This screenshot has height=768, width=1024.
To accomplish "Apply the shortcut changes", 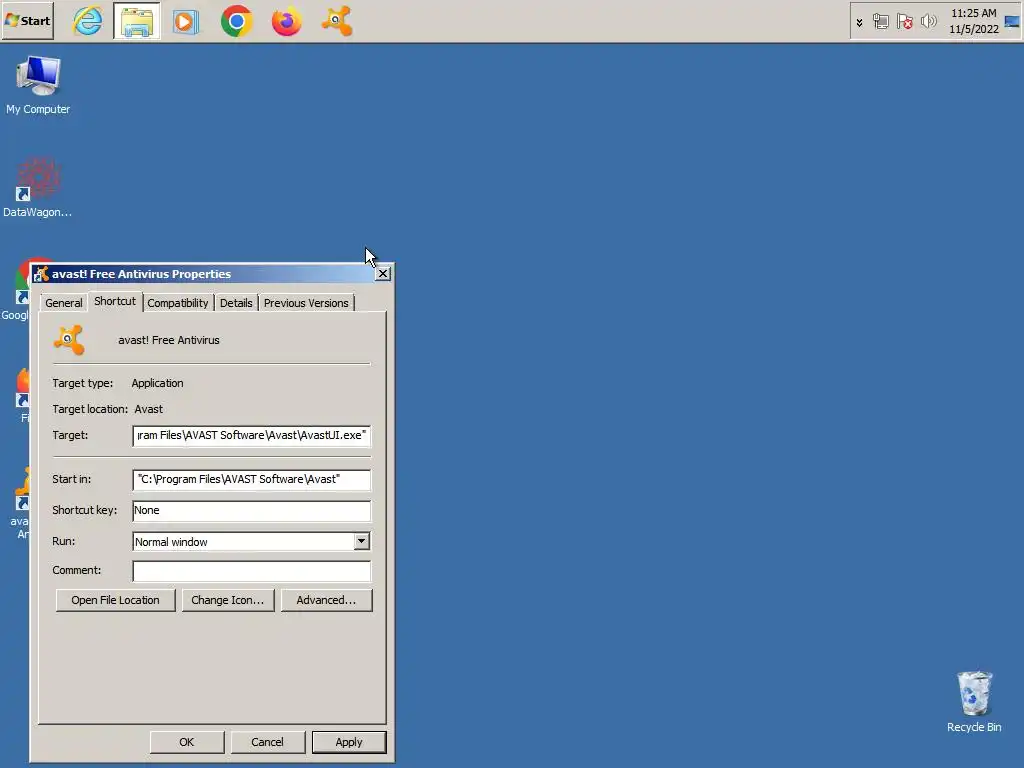I will click(x=349, y=742).
